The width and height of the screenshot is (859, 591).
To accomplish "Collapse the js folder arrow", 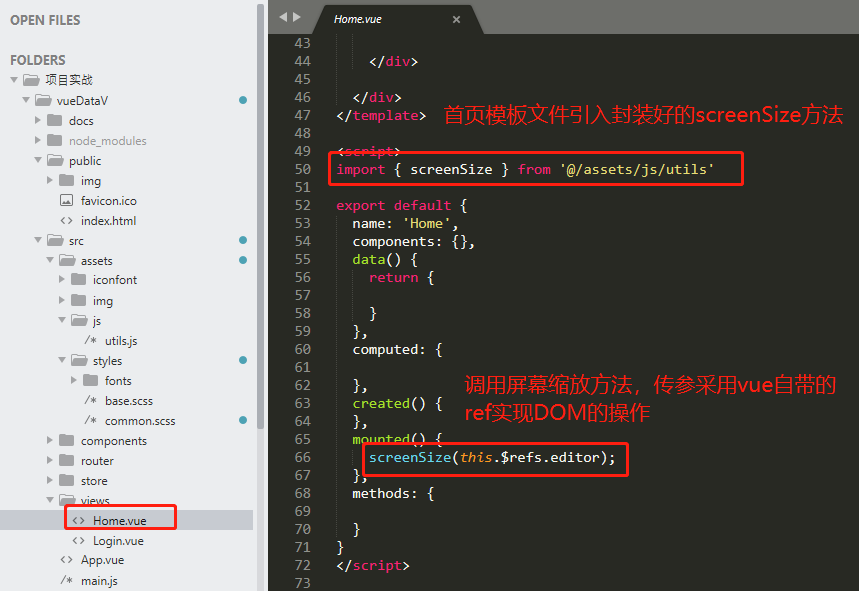I will point(62,320).
